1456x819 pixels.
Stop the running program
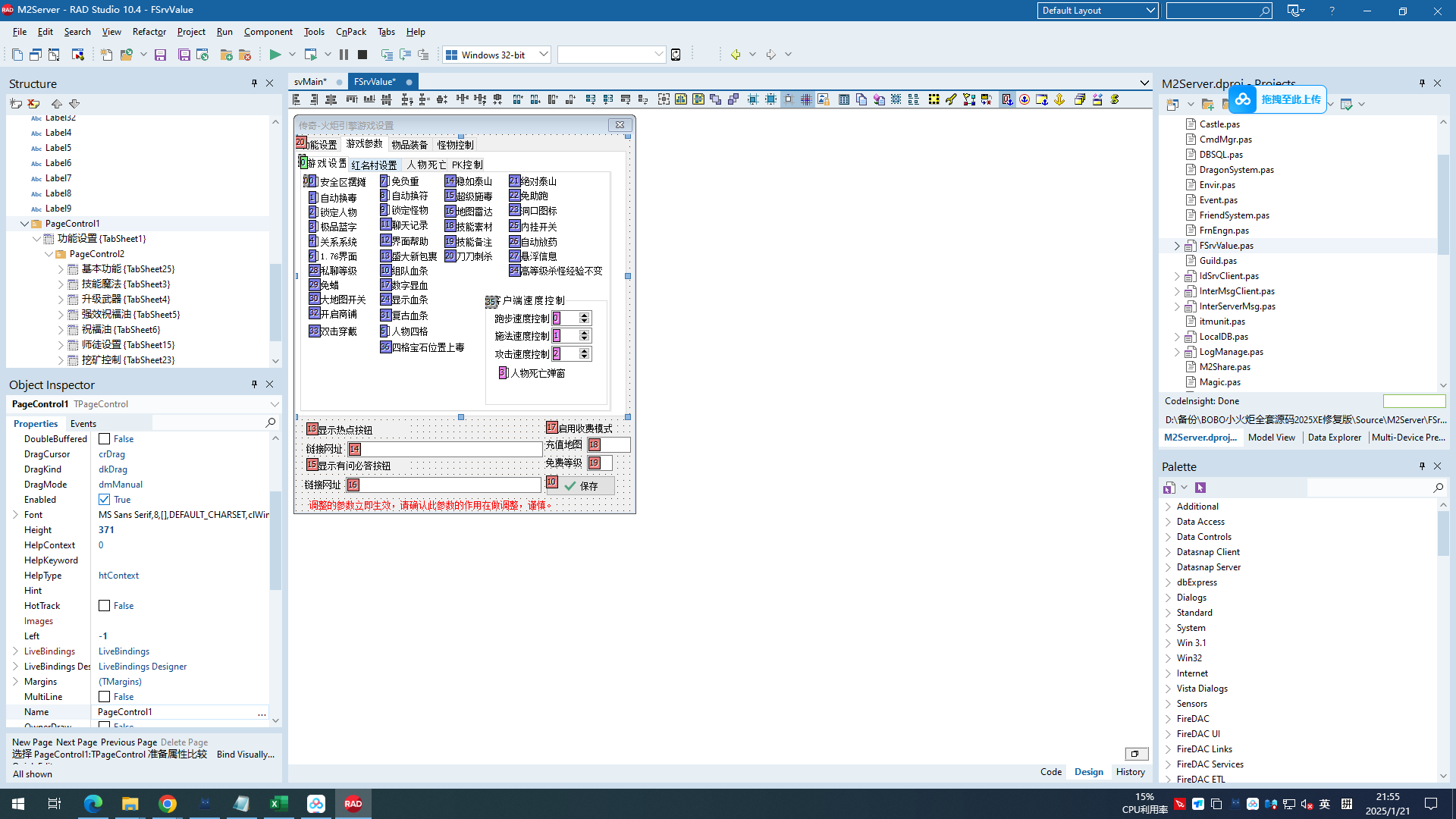pyautogui.click(x=362, y=55)
